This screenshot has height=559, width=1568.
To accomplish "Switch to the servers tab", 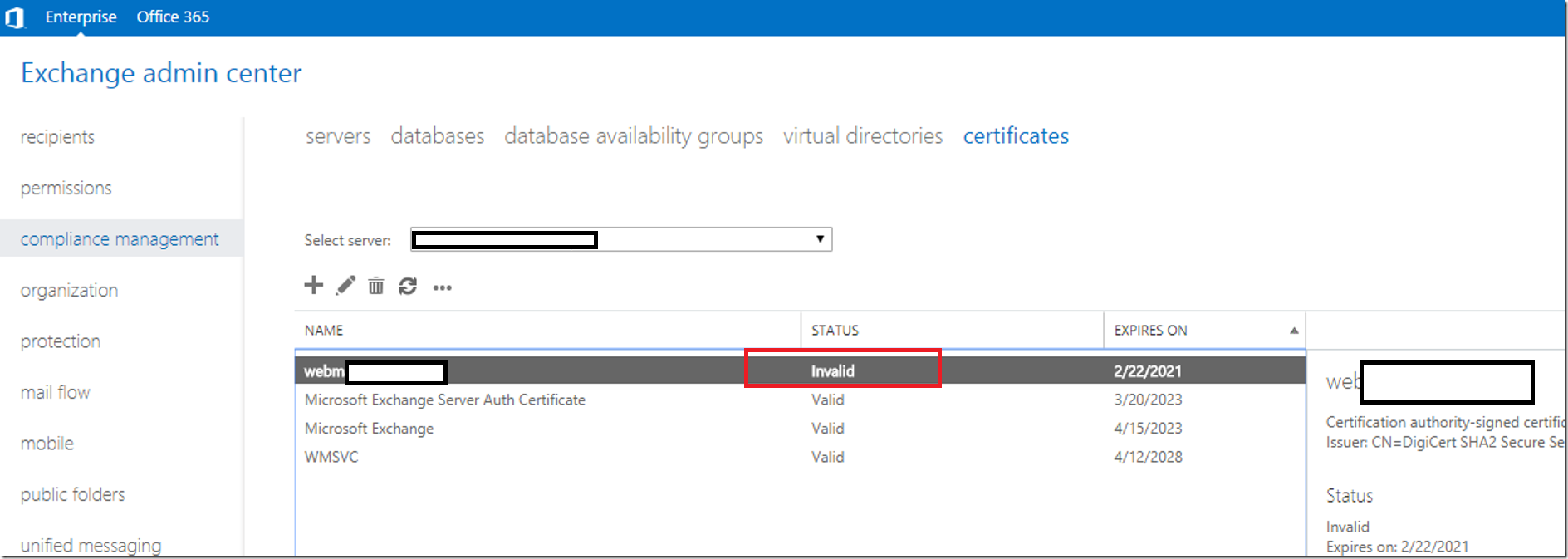I will [x=338, y=136].
